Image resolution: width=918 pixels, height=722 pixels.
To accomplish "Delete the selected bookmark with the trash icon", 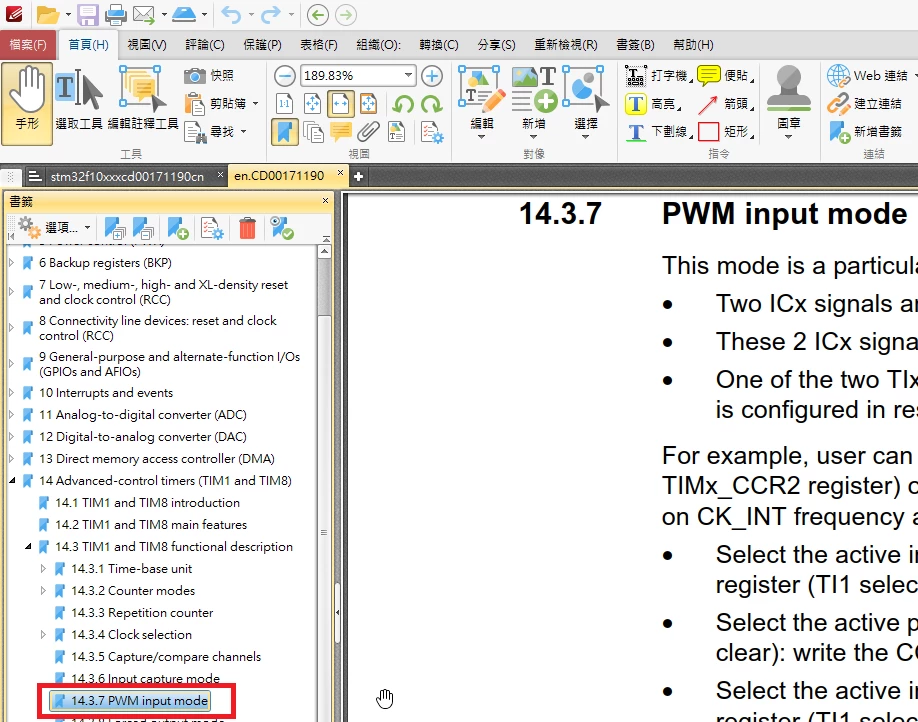I will 248,228.
